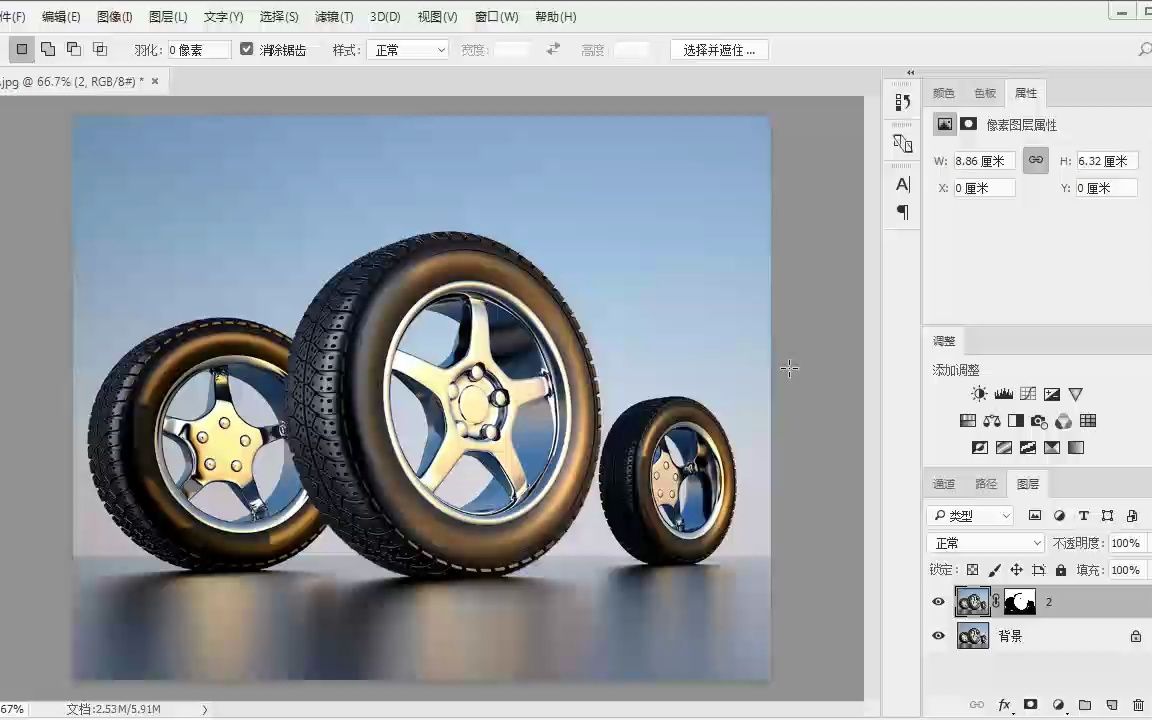Open the Brightness/Contrast adjustment
Viewport: 1152px width, 720px height.
979,393
